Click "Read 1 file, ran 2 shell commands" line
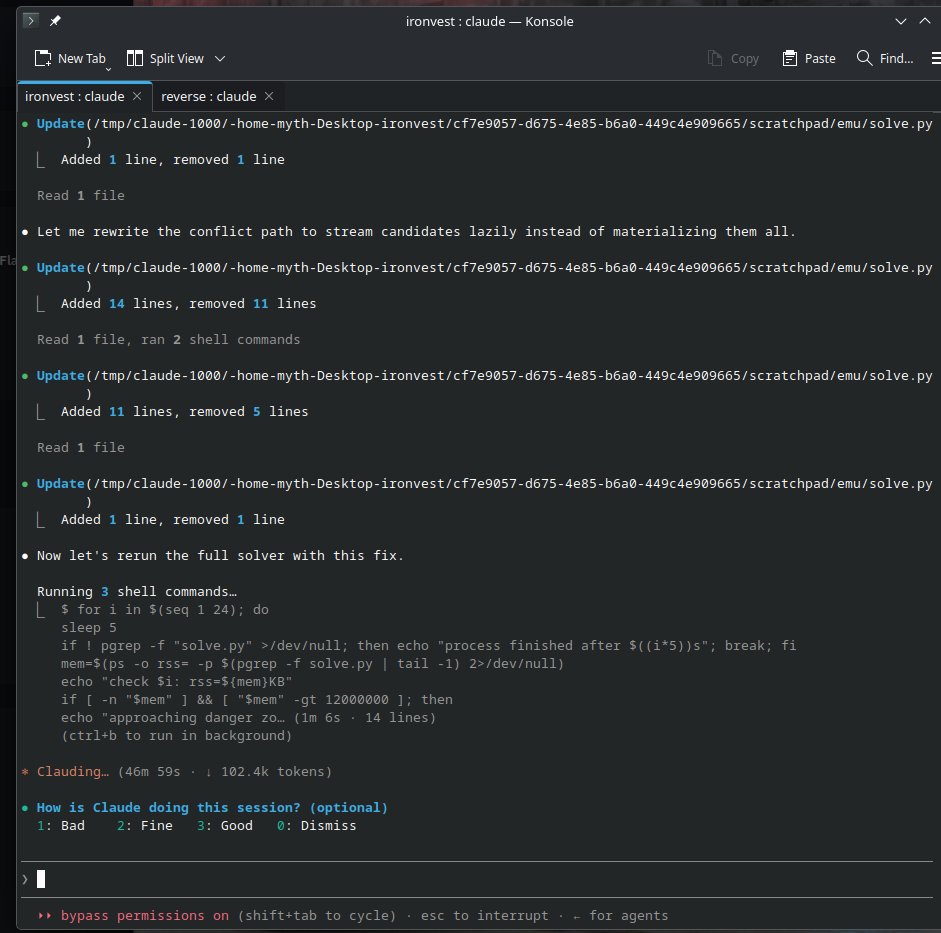 click(x=169, y=340)
